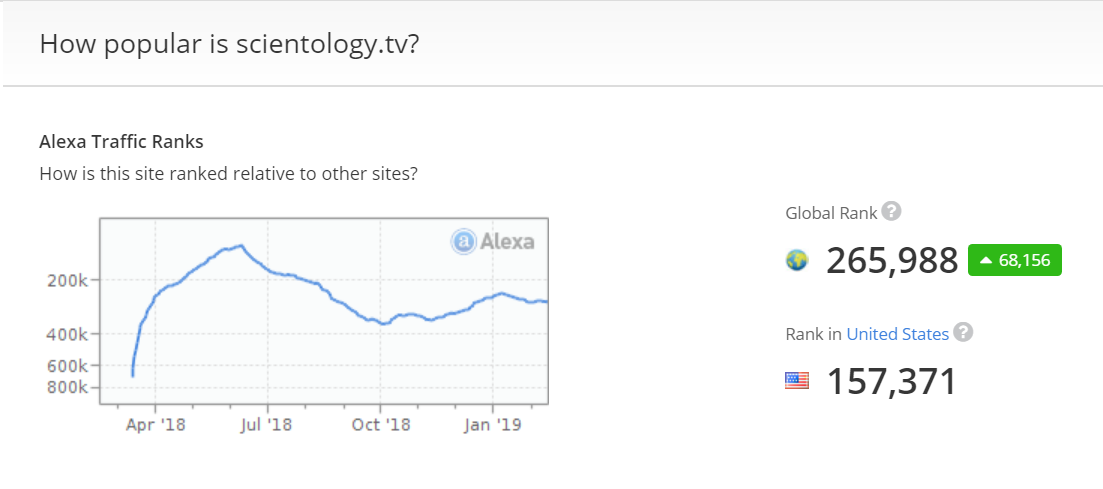Image resolution: width=1103 pixels, height=489 pixels.
Task: Click the Global Rank help question mark icon
Action: 891,211
